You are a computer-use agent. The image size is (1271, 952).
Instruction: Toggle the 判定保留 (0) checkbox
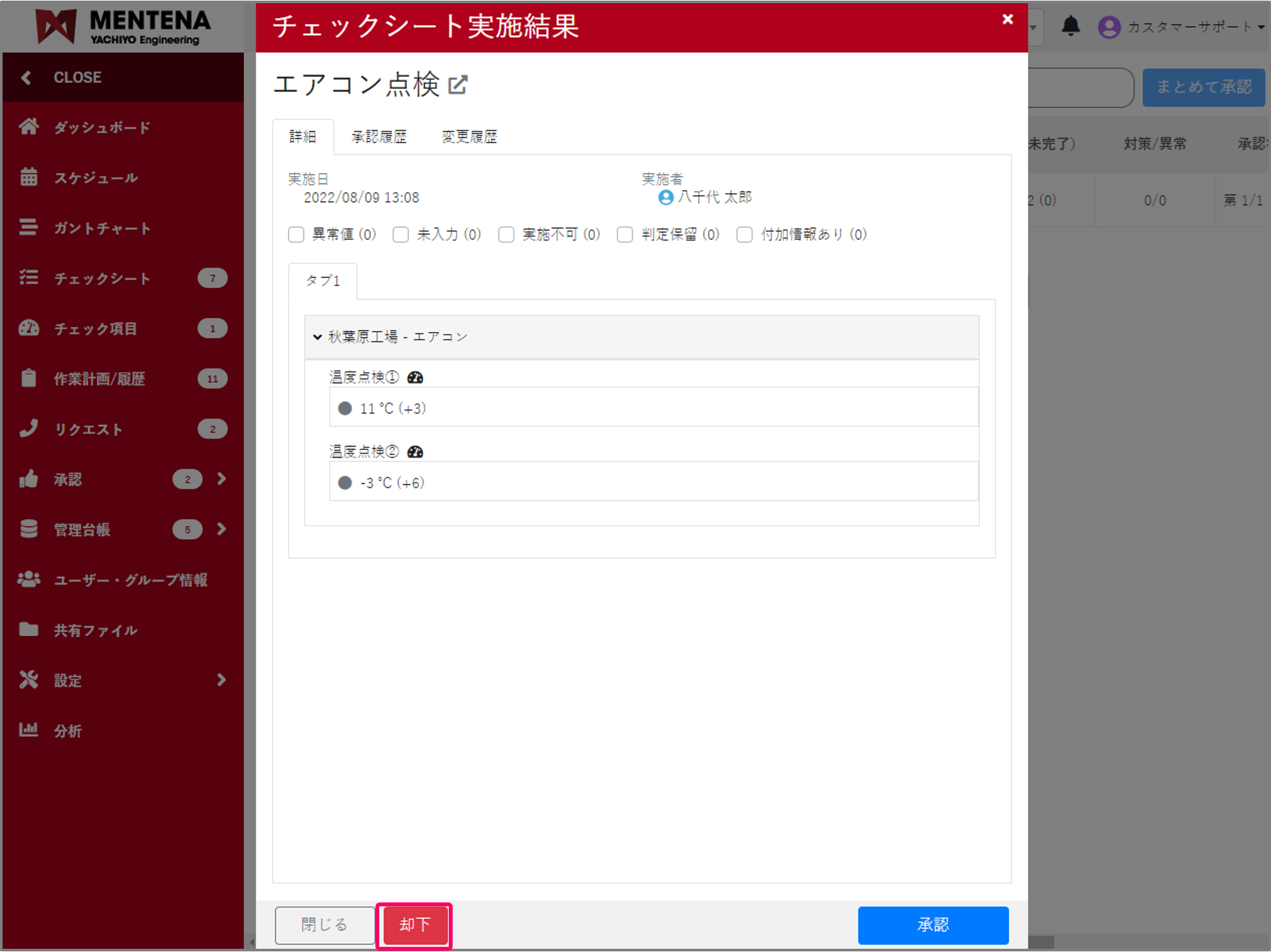click(x=625, y=235)
